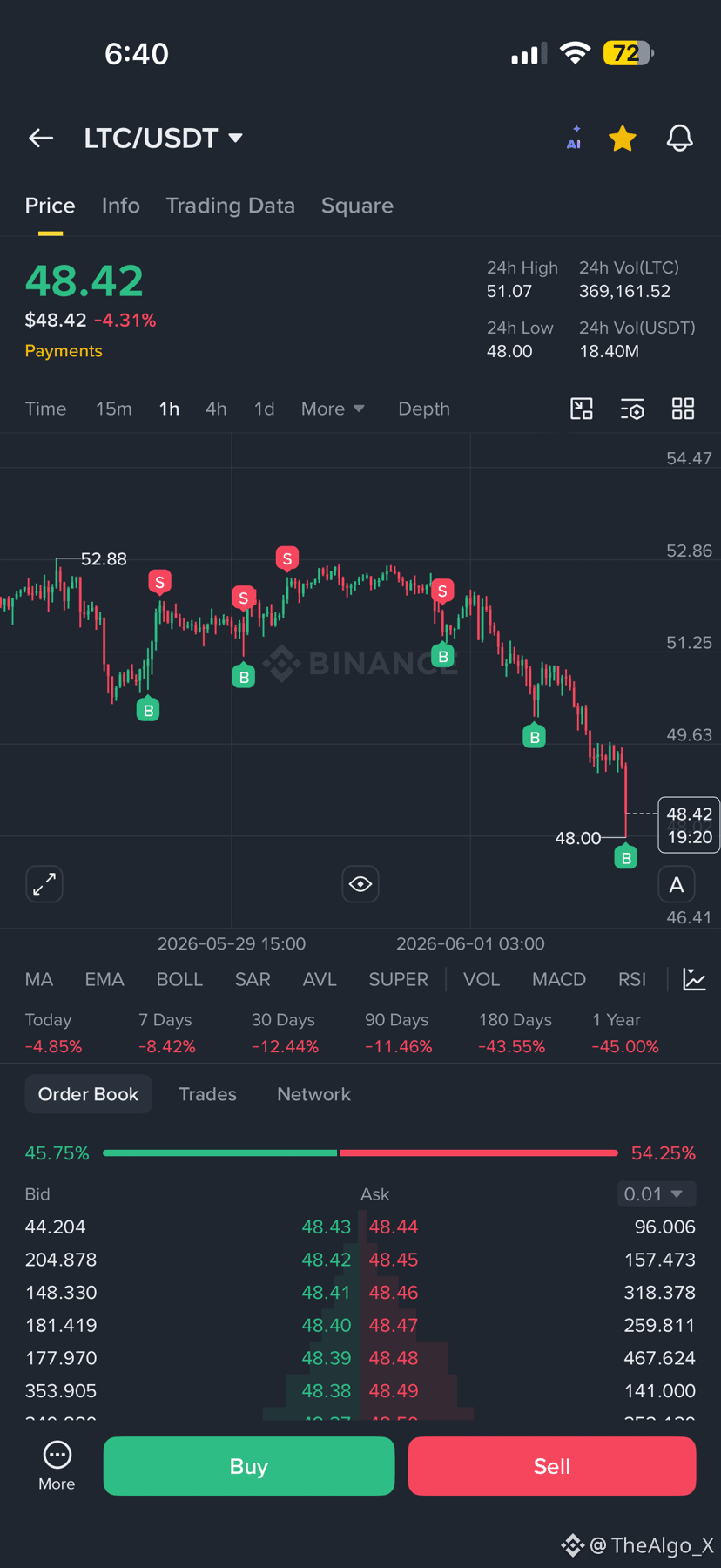Screen dimensions: 721x1568
Task: Tap the S marker at the 52.86 level
Action: (x=287, y=558)
